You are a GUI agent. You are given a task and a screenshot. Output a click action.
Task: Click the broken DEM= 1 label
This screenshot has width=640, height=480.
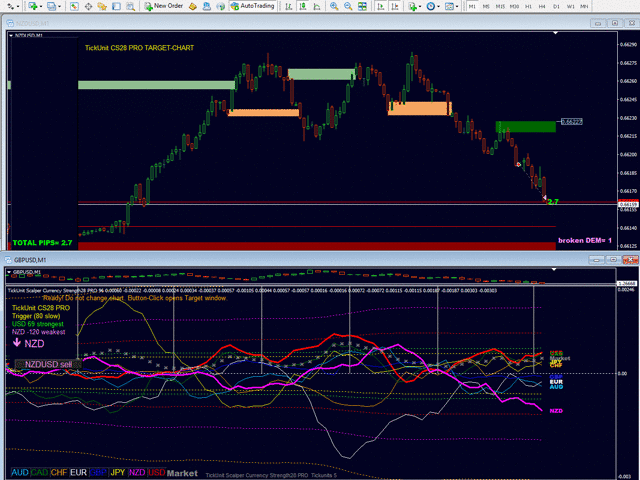click(585, 240)
